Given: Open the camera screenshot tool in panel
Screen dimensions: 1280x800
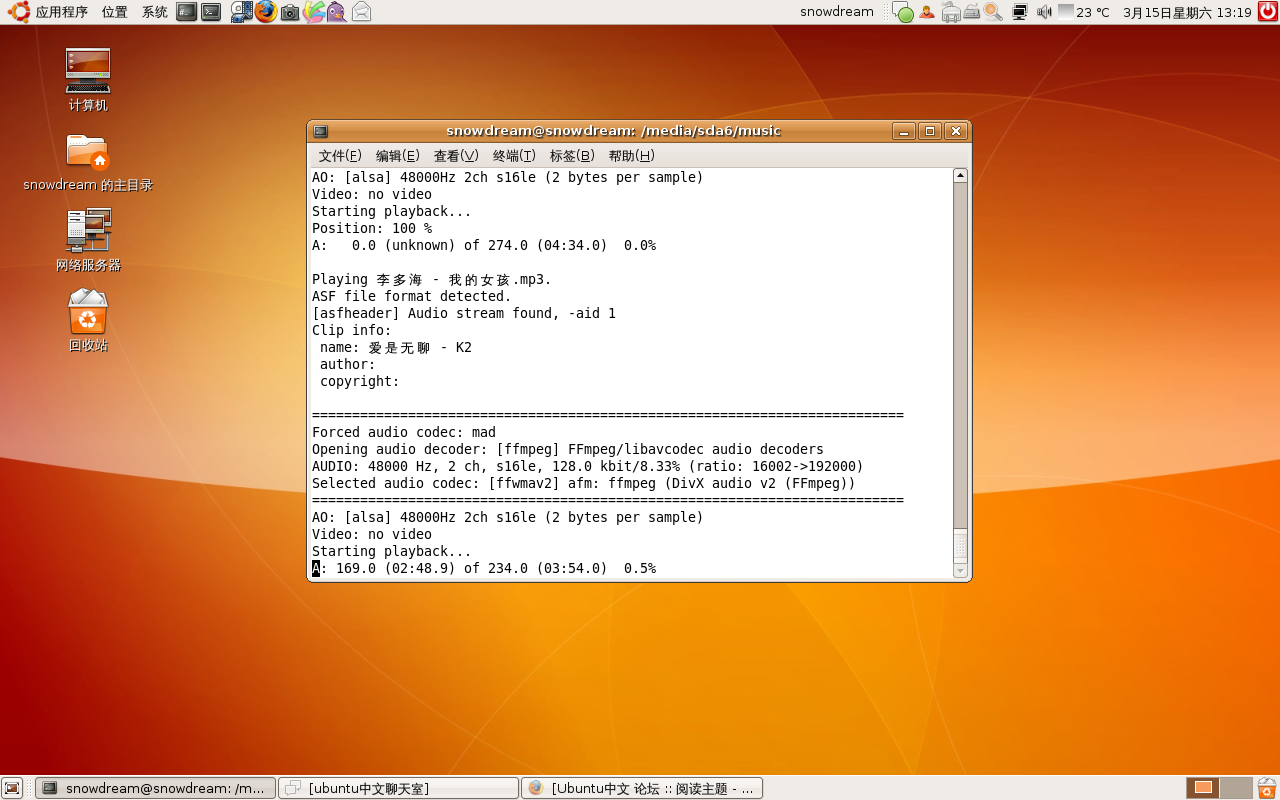Looking at the screenshot, I should click(x=290, y=13).
